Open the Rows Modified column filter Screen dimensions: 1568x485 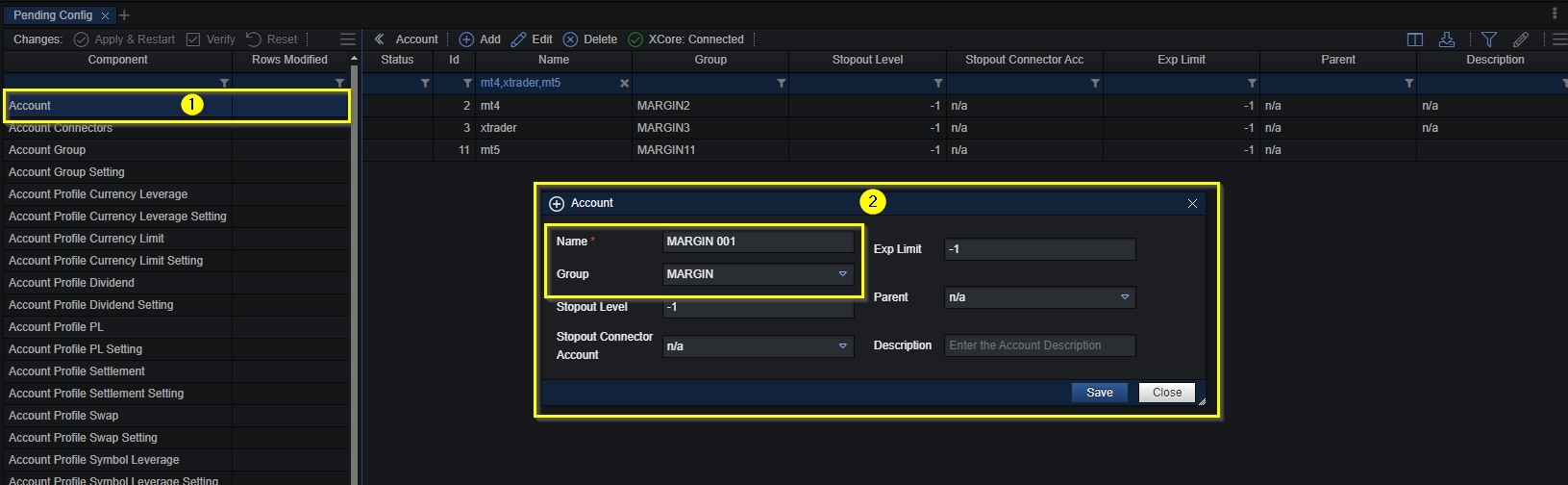[x=339, y=84]
